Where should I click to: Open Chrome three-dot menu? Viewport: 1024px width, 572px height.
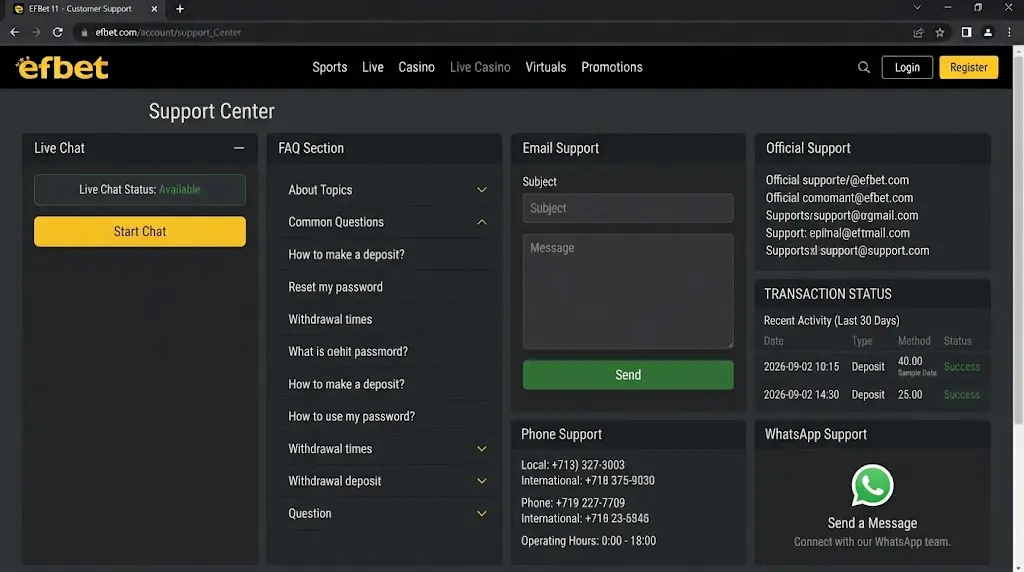coord(1009,32)
